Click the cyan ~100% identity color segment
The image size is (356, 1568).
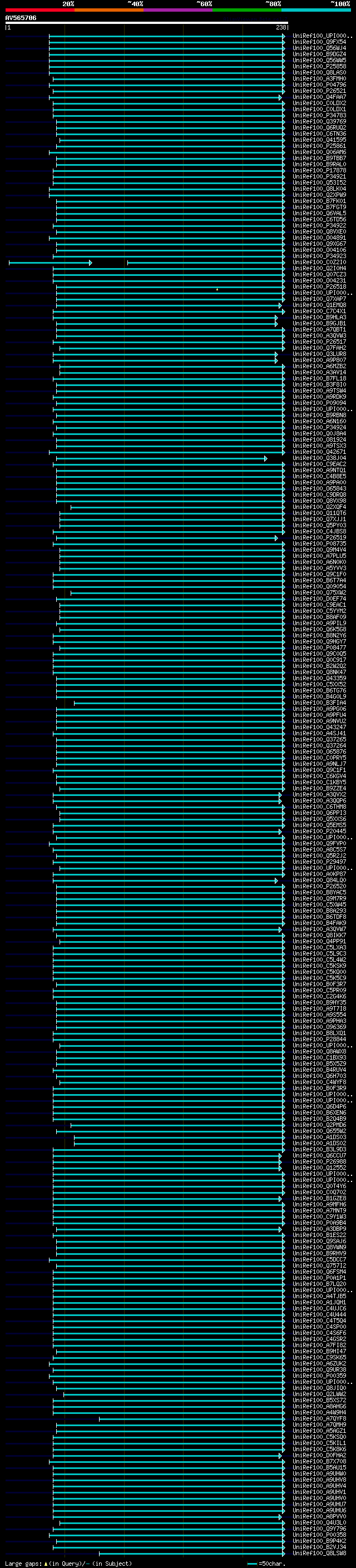pyautogui.click(x=315, y=10)
